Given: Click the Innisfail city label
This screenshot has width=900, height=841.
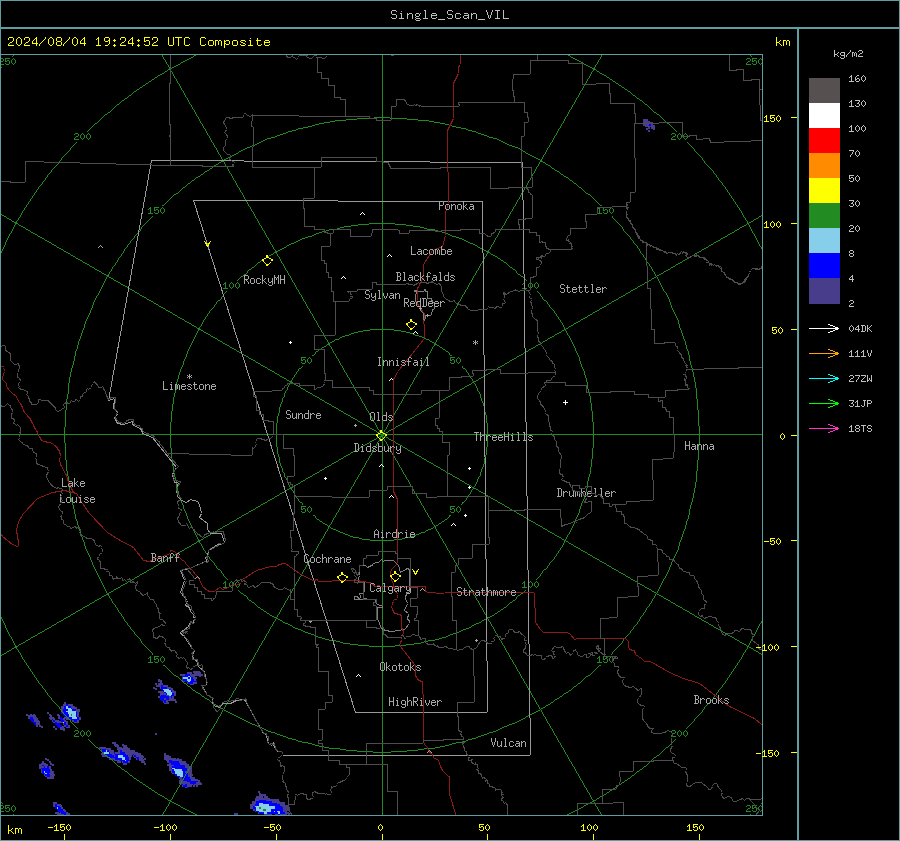Looking at the screenshot, I should pyautogui.click(x=403, y=362).
